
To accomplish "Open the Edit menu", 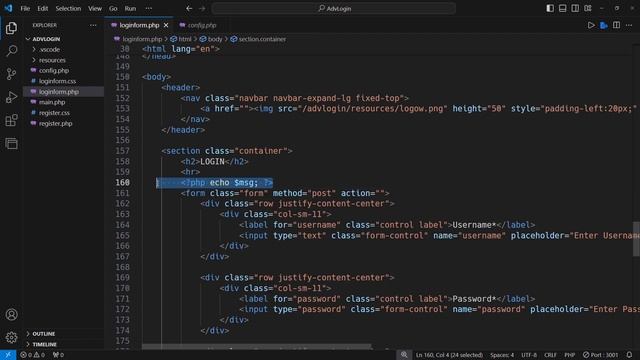I will [x=42, y=8].
